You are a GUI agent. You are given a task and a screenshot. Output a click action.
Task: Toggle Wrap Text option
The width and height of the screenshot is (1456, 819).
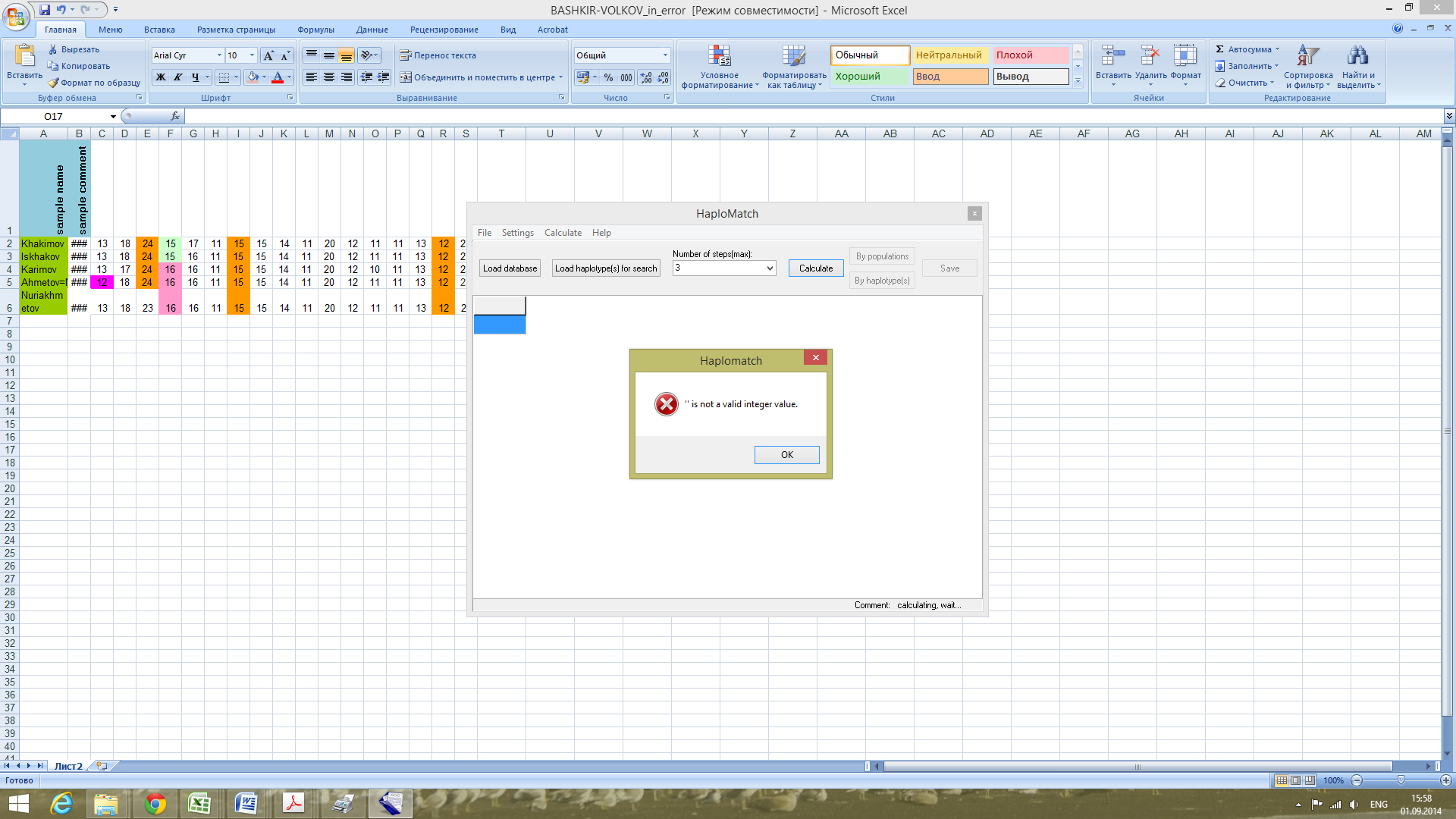click(x=438, y=55)
